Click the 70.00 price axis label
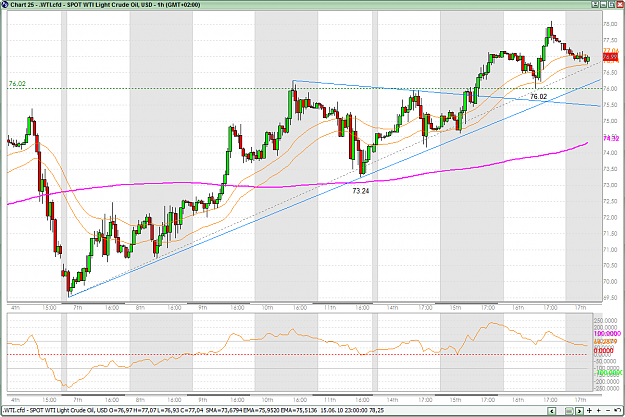This screenshot has width=625, height=417. 610,281
